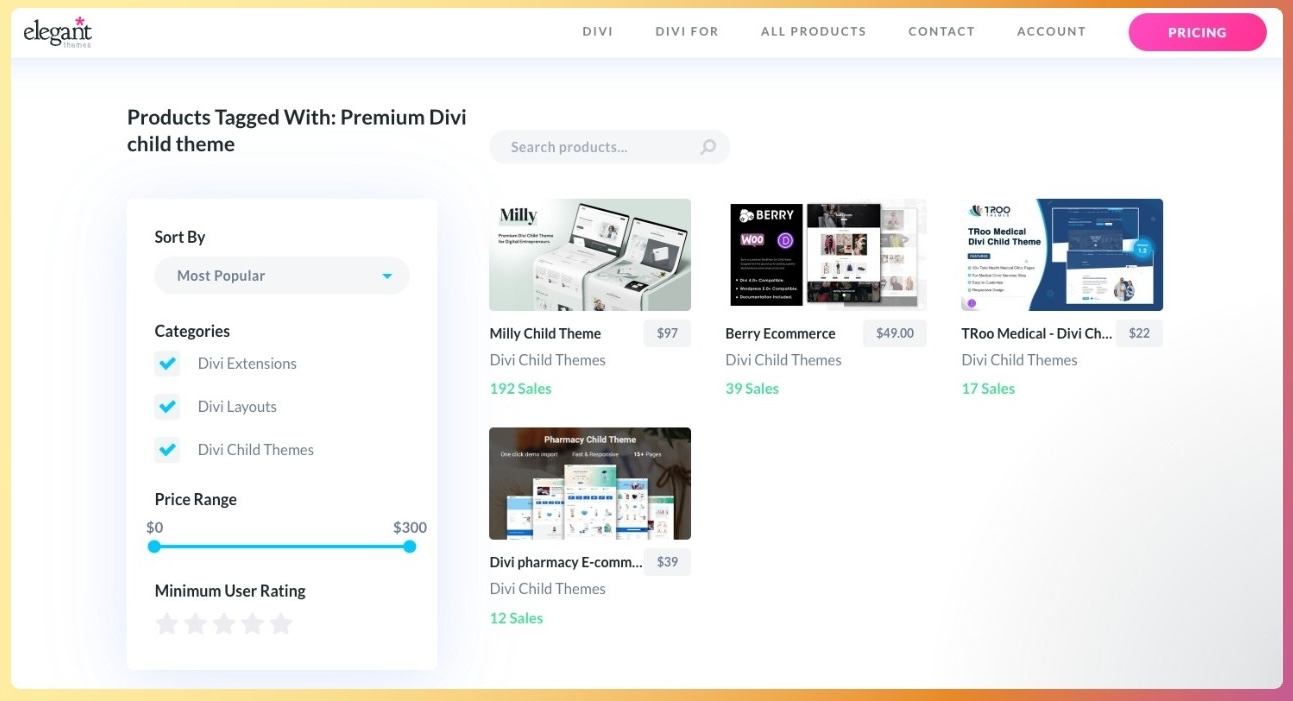The height and width of the screenshot is (701, 1293).
Task: Go to the Account menu item
Action: [x=1051, y=32]
